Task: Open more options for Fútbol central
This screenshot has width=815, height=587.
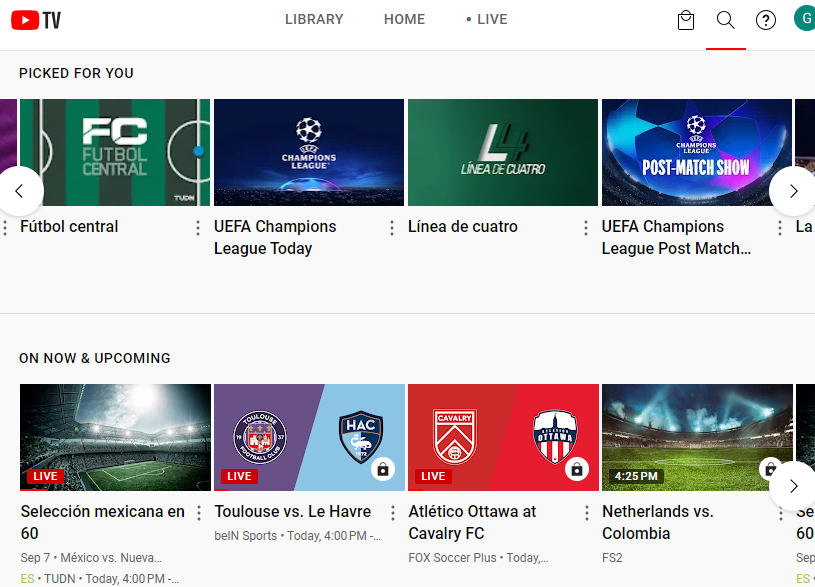Action: pyautogui.click(x=198, y=228)
